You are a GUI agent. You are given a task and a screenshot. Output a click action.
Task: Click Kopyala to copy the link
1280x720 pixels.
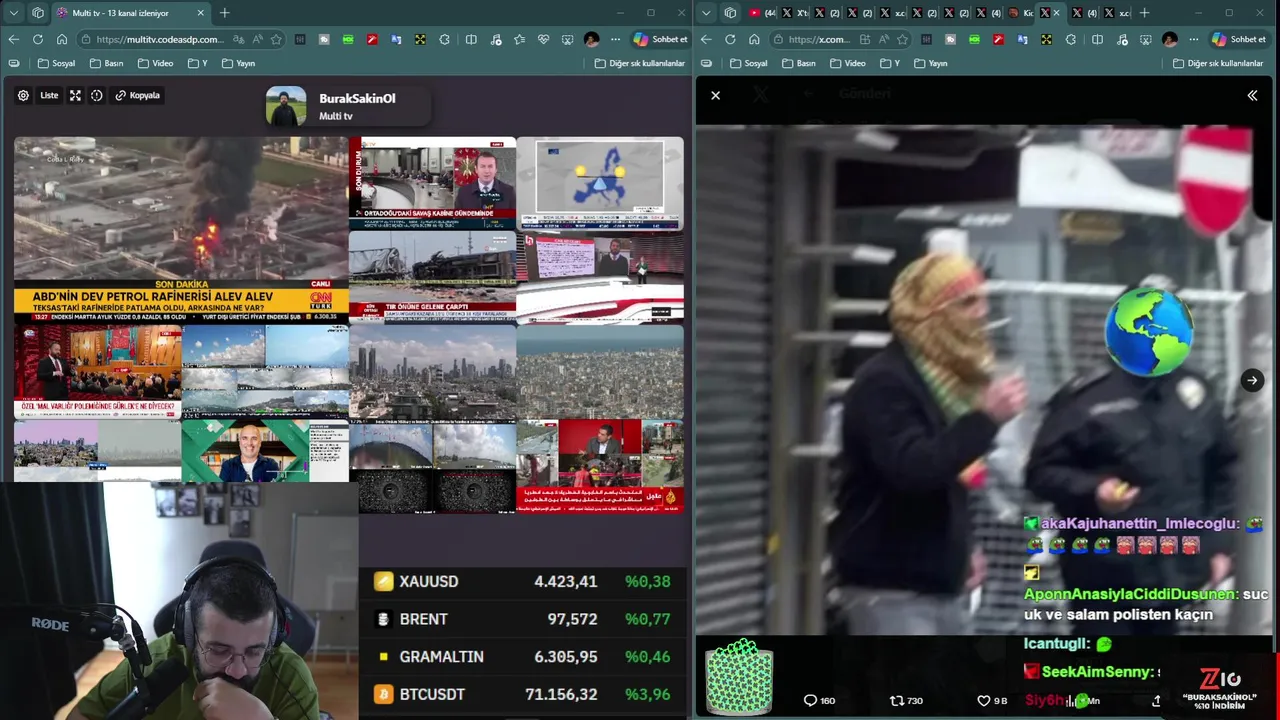point(137,96)
